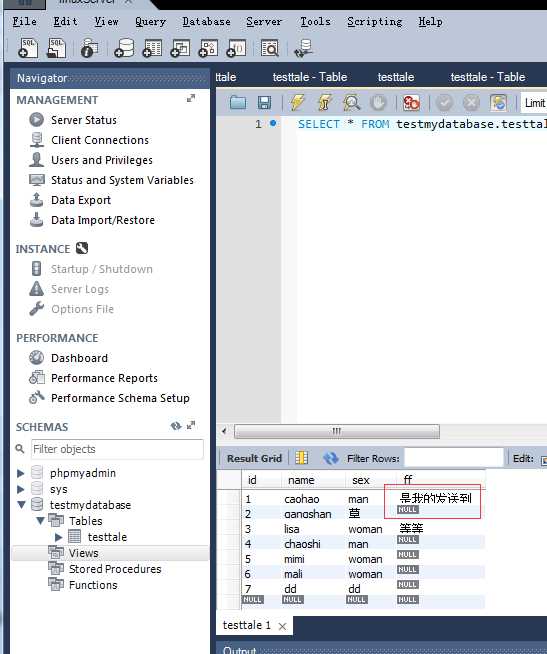Open Performance Reports

pos(104,378)
